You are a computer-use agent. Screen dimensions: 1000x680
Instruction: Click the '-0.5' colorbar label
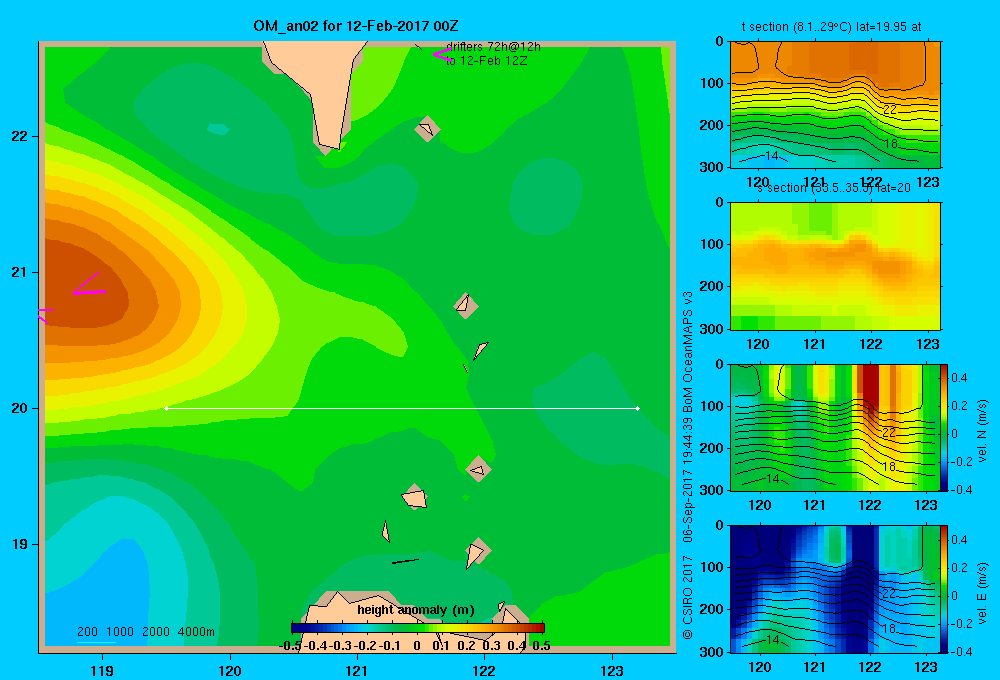(x=290, y=646)
